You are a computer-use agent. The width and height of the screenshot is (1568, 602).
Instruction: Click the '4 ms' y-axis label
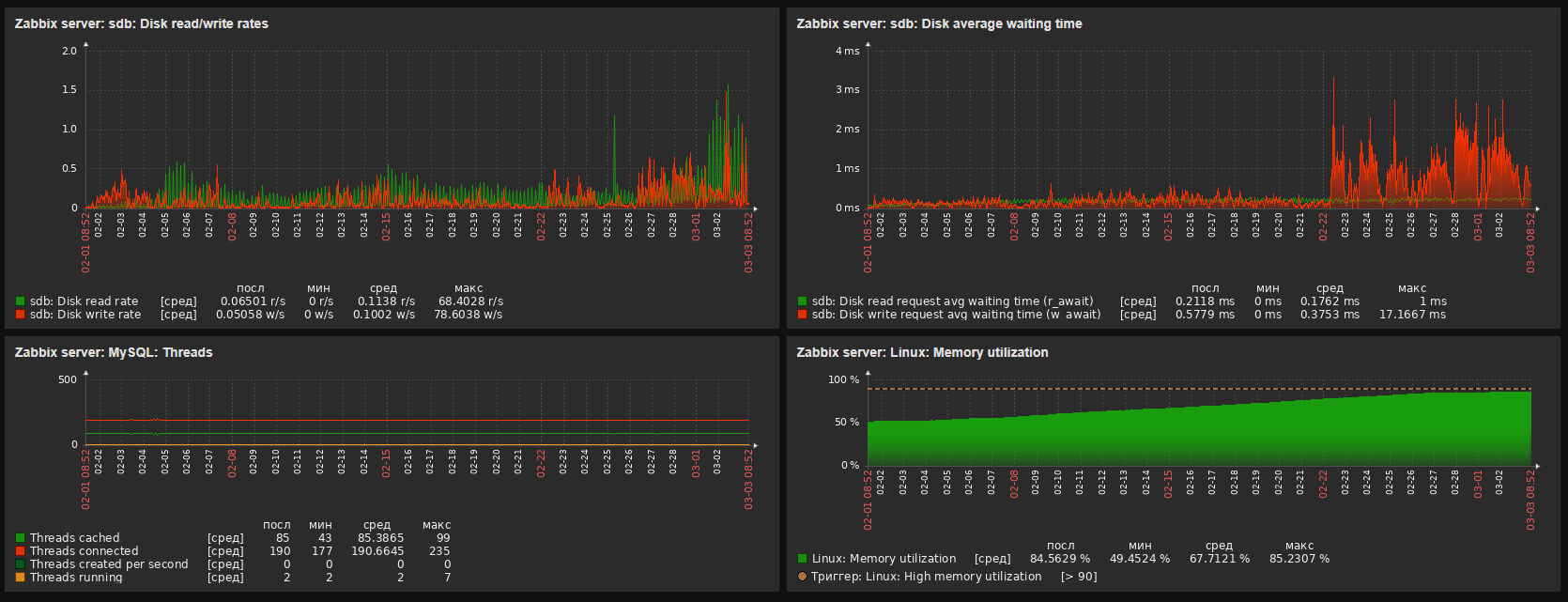(848, 51)
